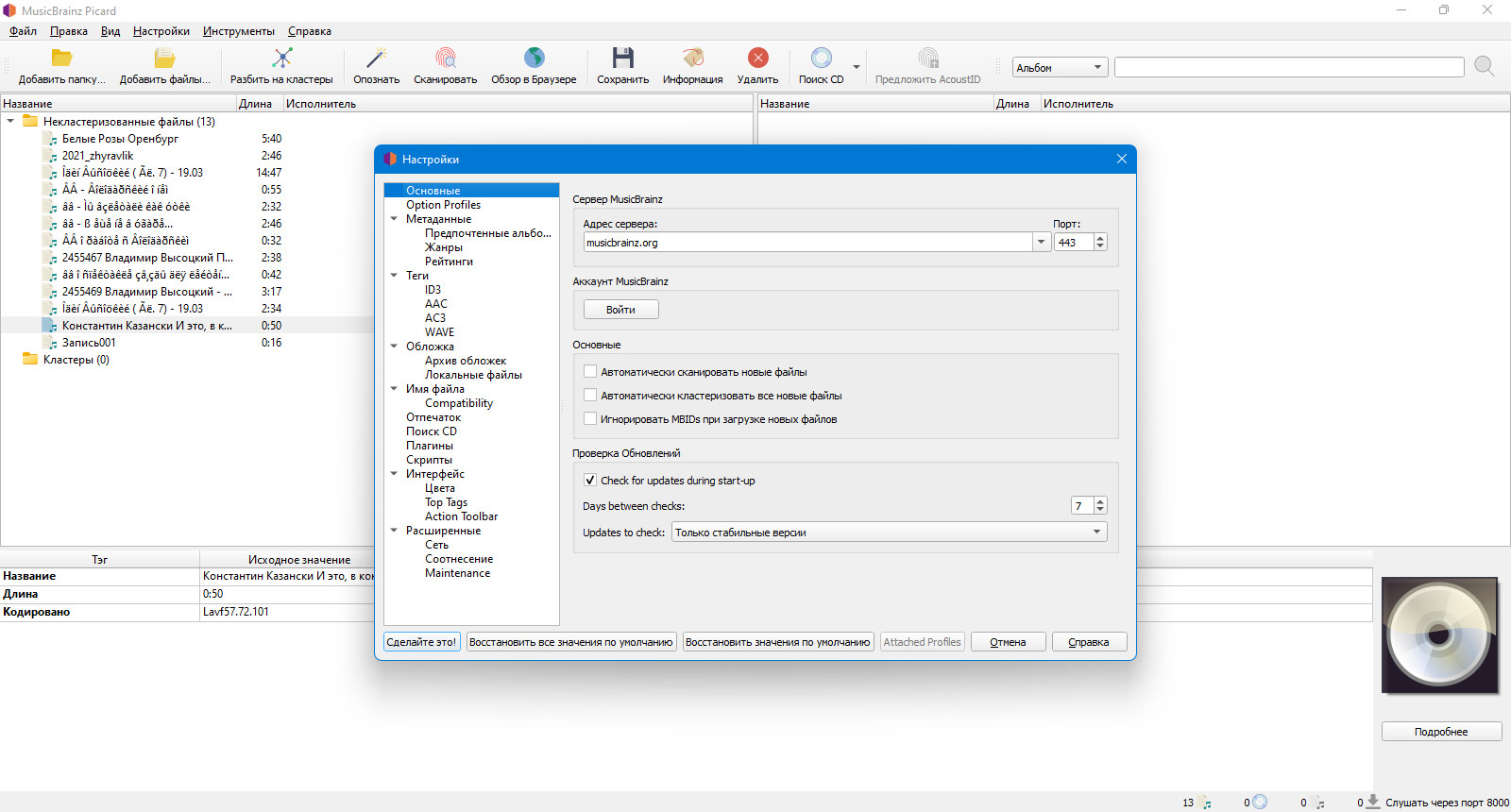Click the Save floppy disk icon

623,59
